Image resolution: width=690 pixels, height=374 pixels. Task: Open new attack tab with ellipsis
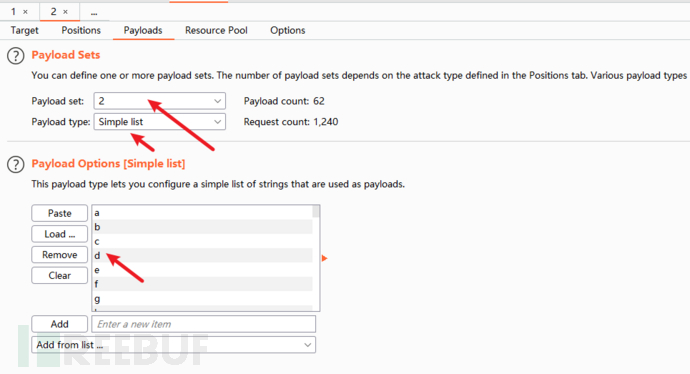pos(94,13)
